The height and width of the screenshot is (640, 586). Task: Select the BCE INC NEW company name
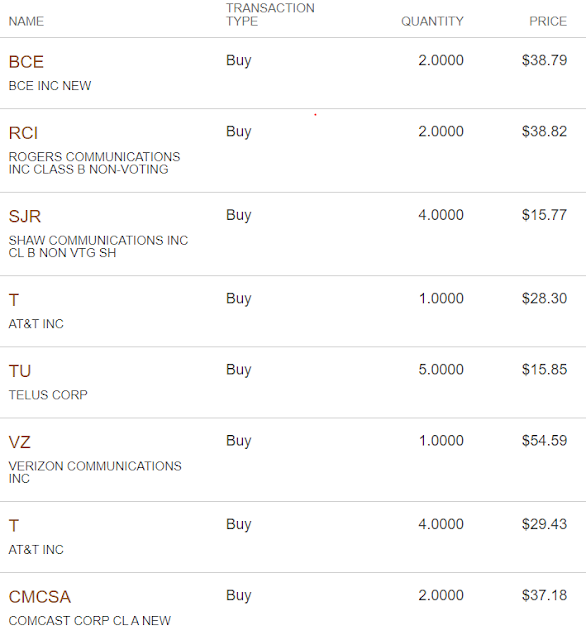click(50, 86)
